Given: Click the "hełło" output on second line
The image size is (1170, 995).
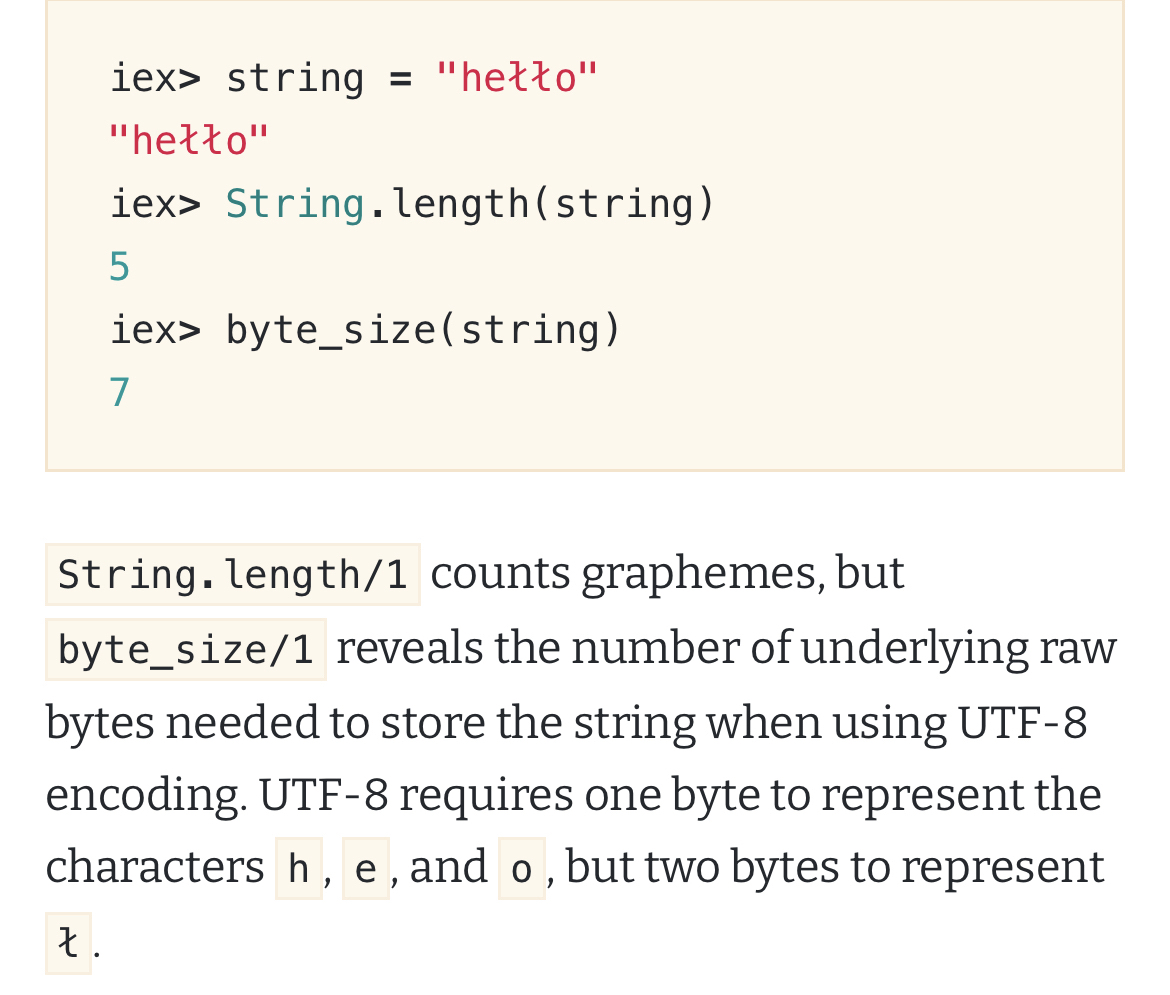Looking at the screenshot, I should (x=188, y=140).
